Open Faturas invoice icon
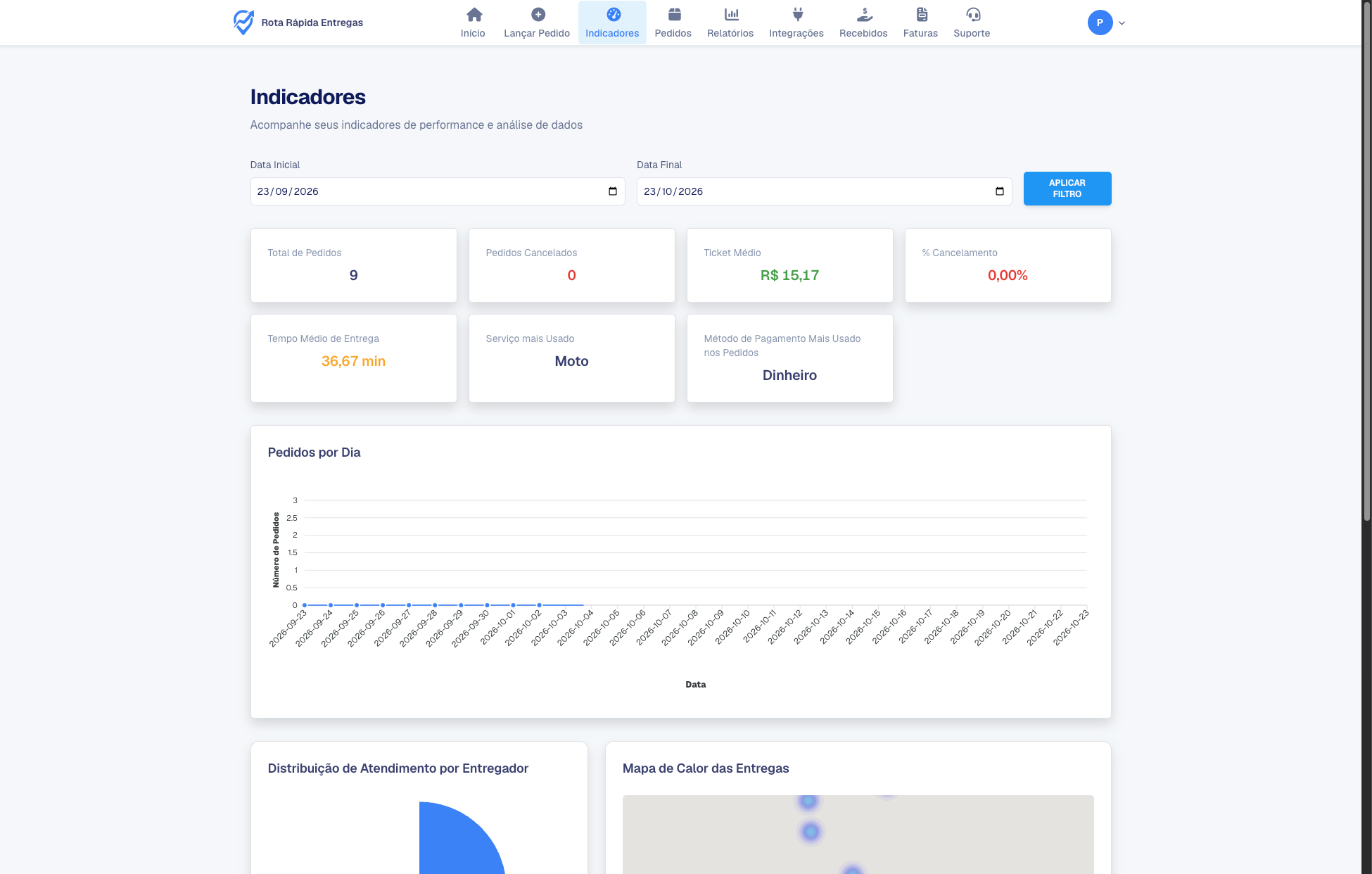Screen dimensions: 1372x874 pos(921,15)
